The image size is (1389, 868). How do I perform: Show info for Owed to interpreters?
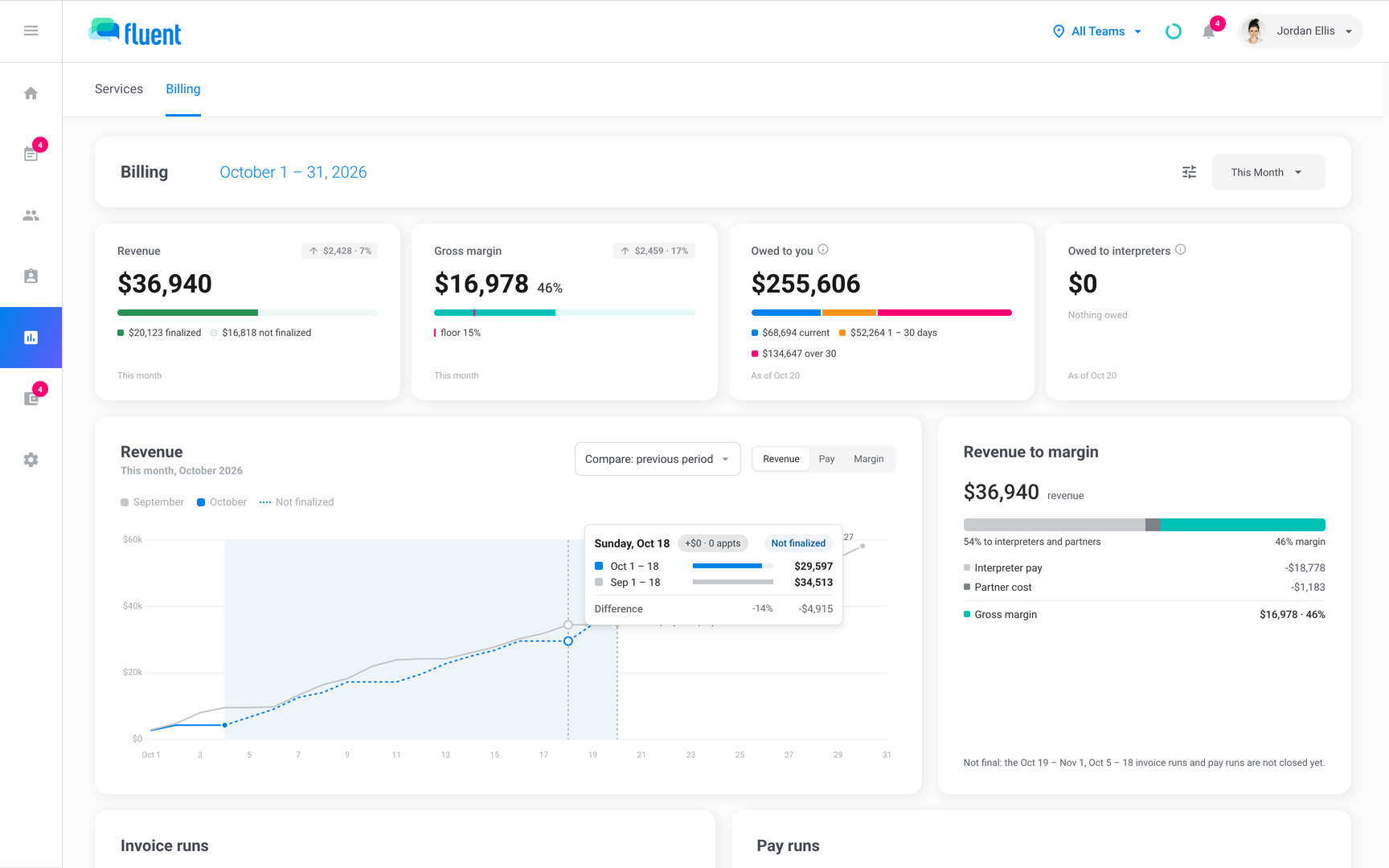pos(1181,250)
